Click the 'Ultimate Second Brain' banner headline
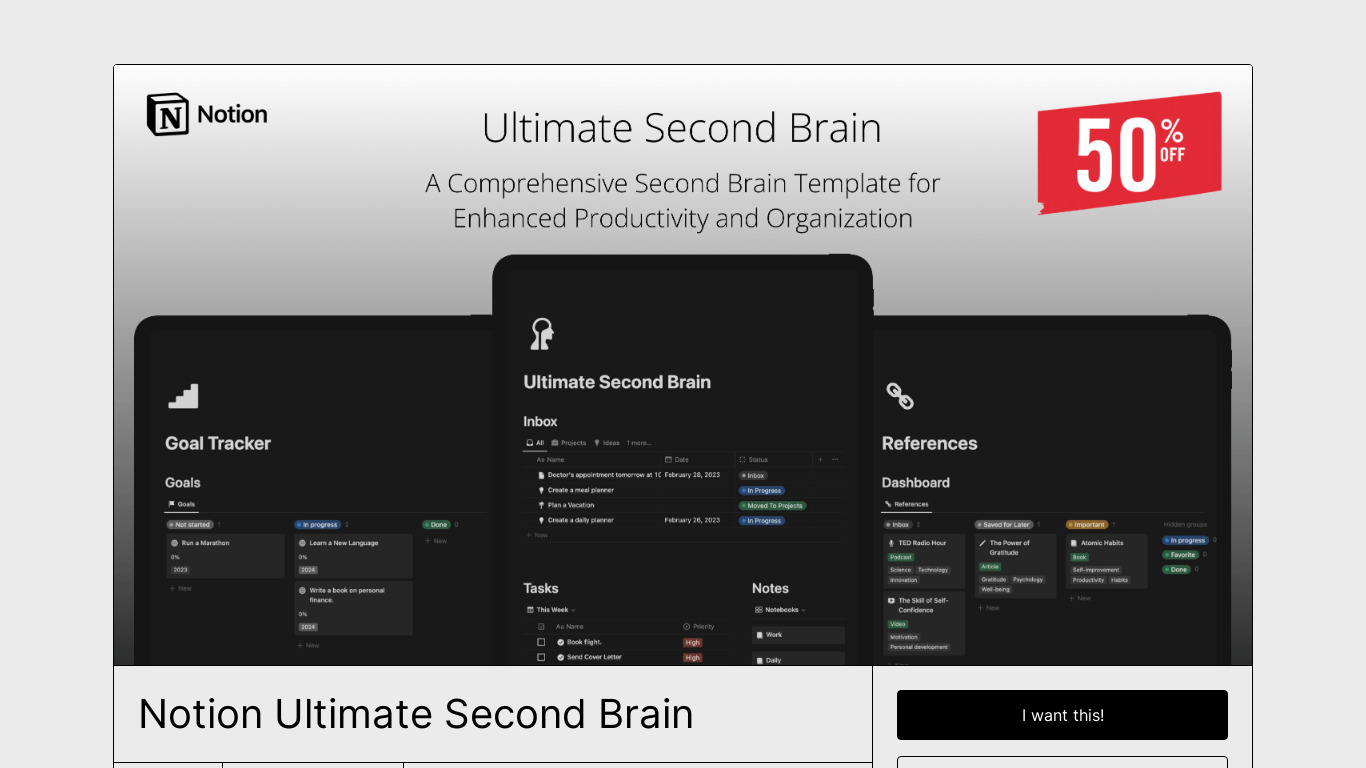The height and width of the screenshot is (768, 1366). (x=682, y=128)
